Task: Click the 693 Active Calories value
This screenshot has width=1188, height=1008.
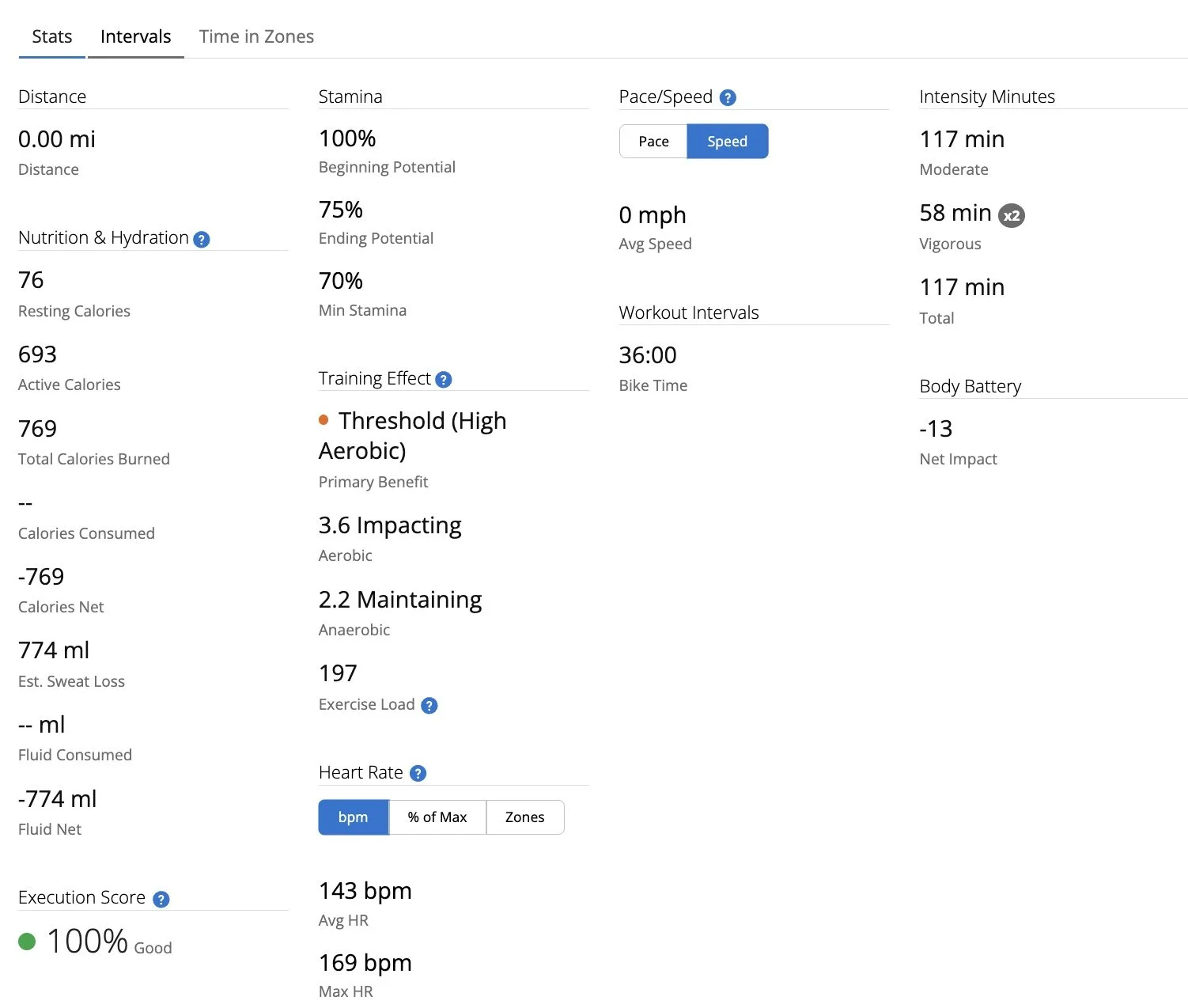Action: [38, 354]
